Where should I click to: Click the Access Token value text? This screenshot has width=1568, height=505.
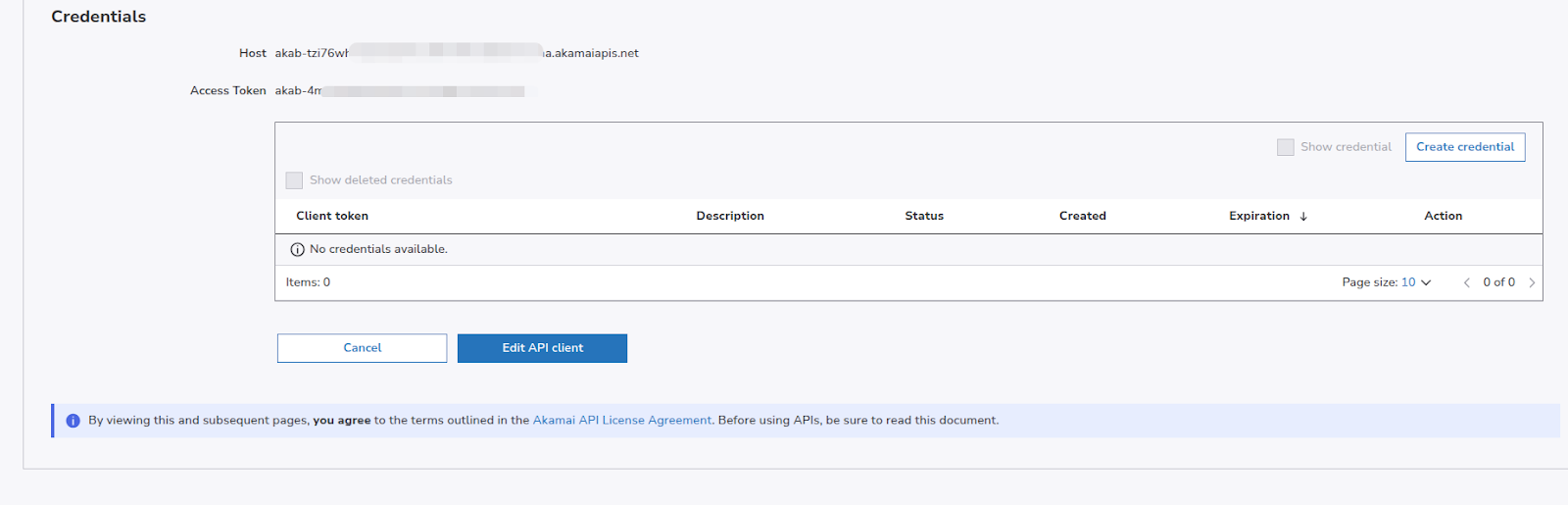coord(399,91)
